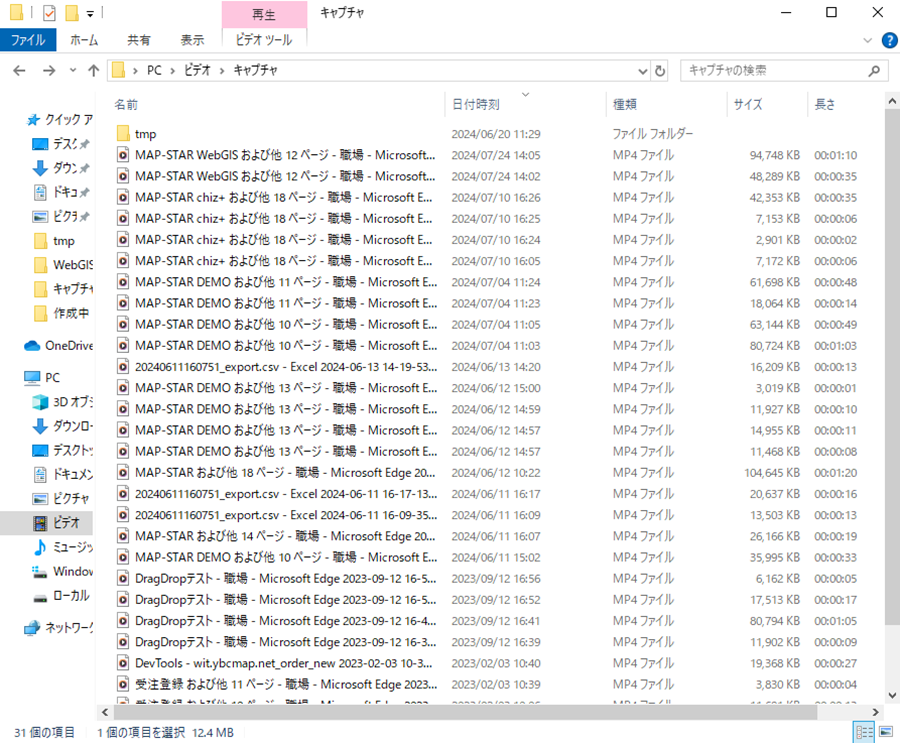Click PC in the address breadcrumb
900x743 pixels.
tap(154, 70)
